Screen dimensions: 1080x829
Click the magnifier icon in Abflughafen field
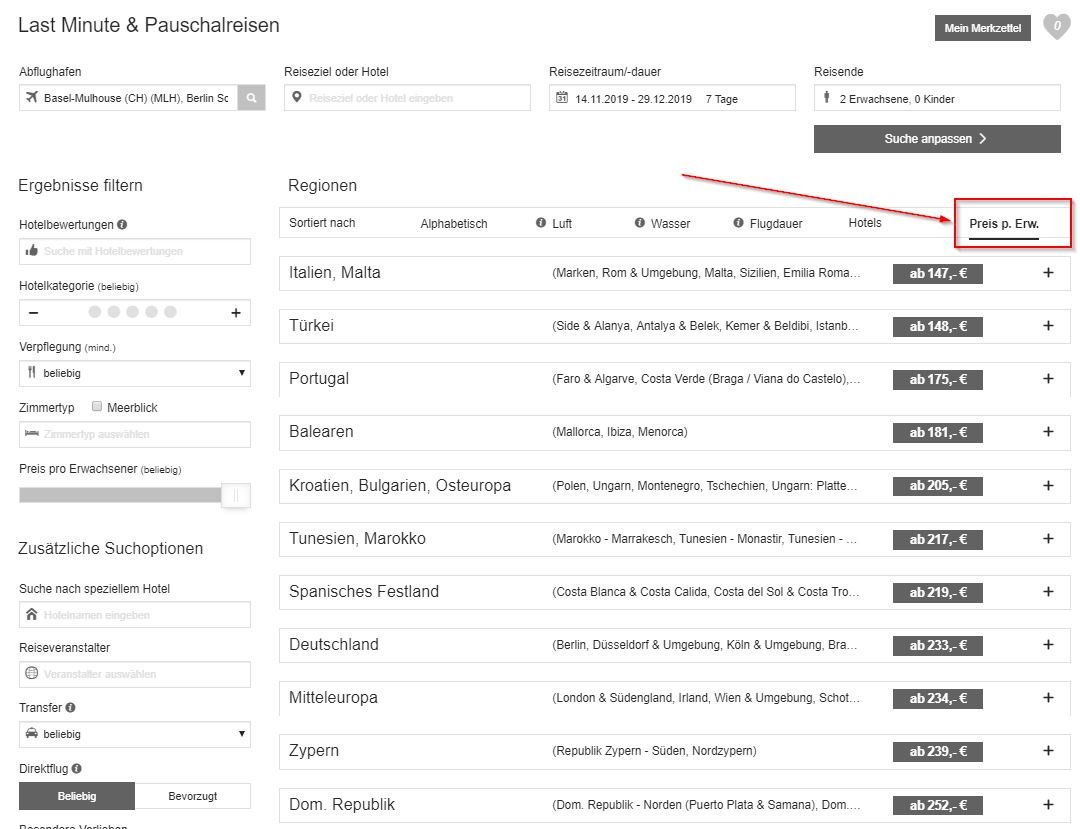pyautogui.click(x=252, y=98)
